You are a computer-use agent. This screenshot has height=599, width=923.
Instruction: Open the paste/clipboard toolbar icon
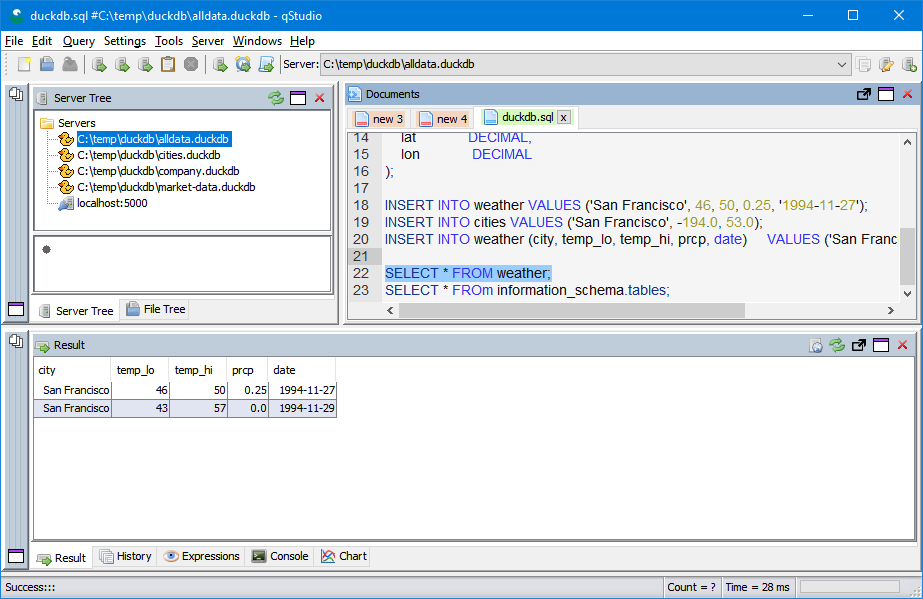(x=167, y=64)
